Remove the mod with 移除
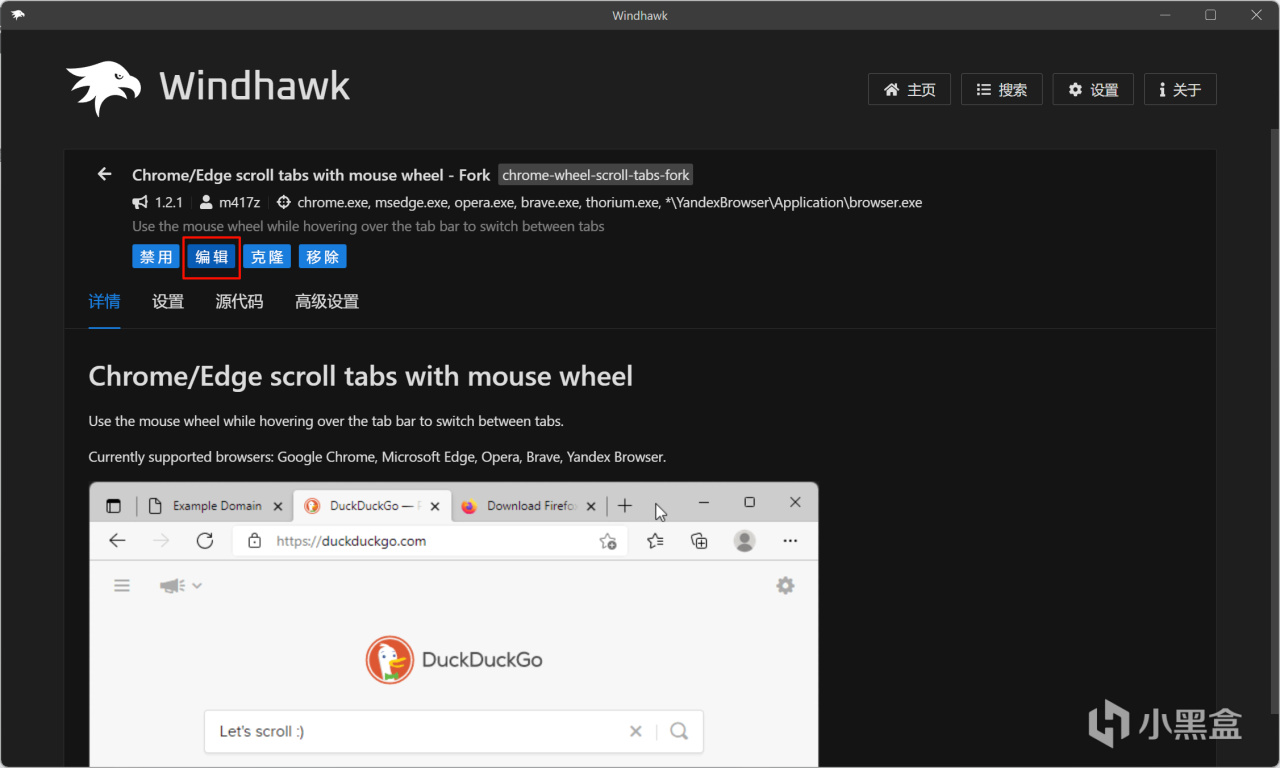 tap(322, 257)
